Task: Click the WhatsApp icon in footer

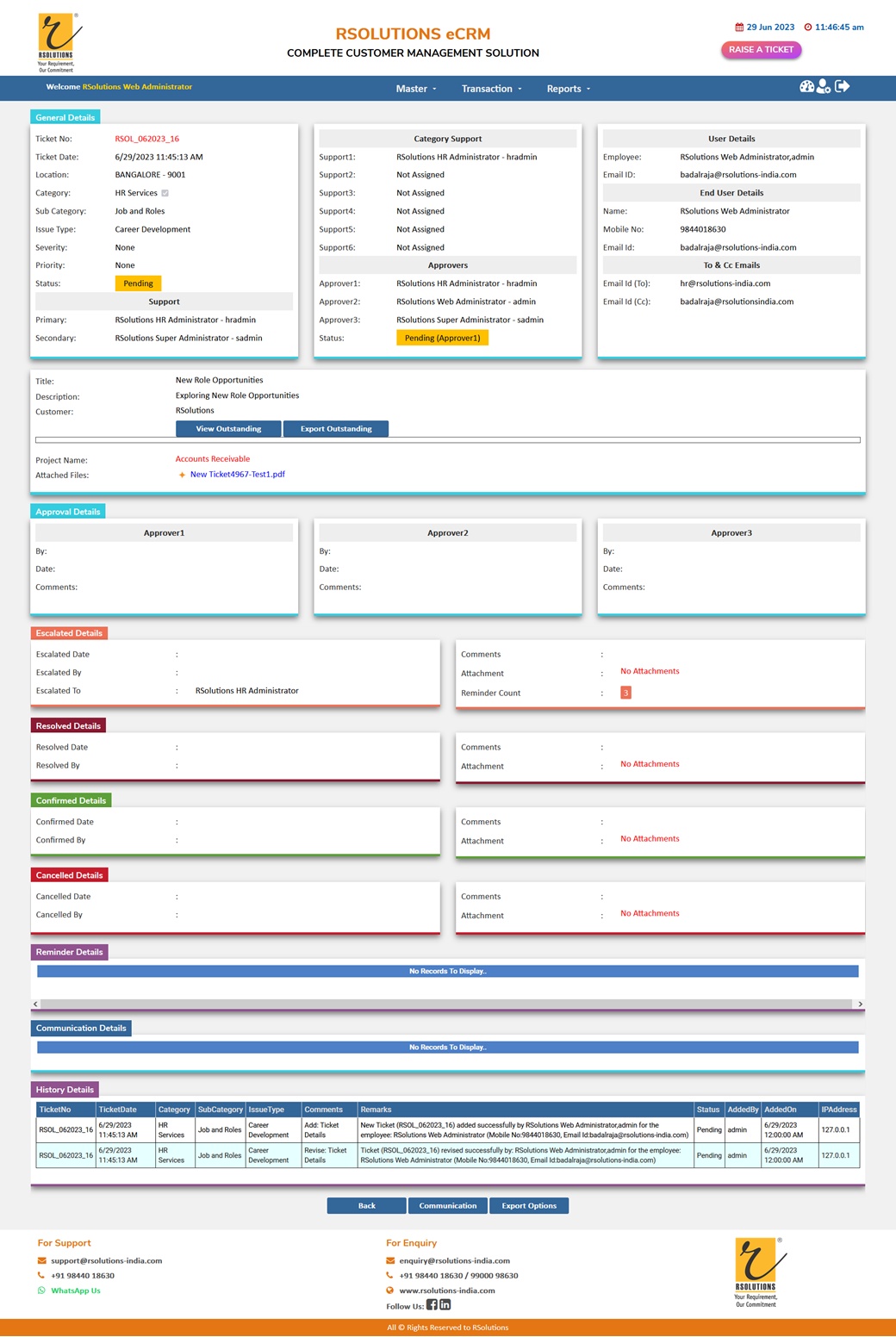Action: pyautogui.click(x=41, y=1290)
